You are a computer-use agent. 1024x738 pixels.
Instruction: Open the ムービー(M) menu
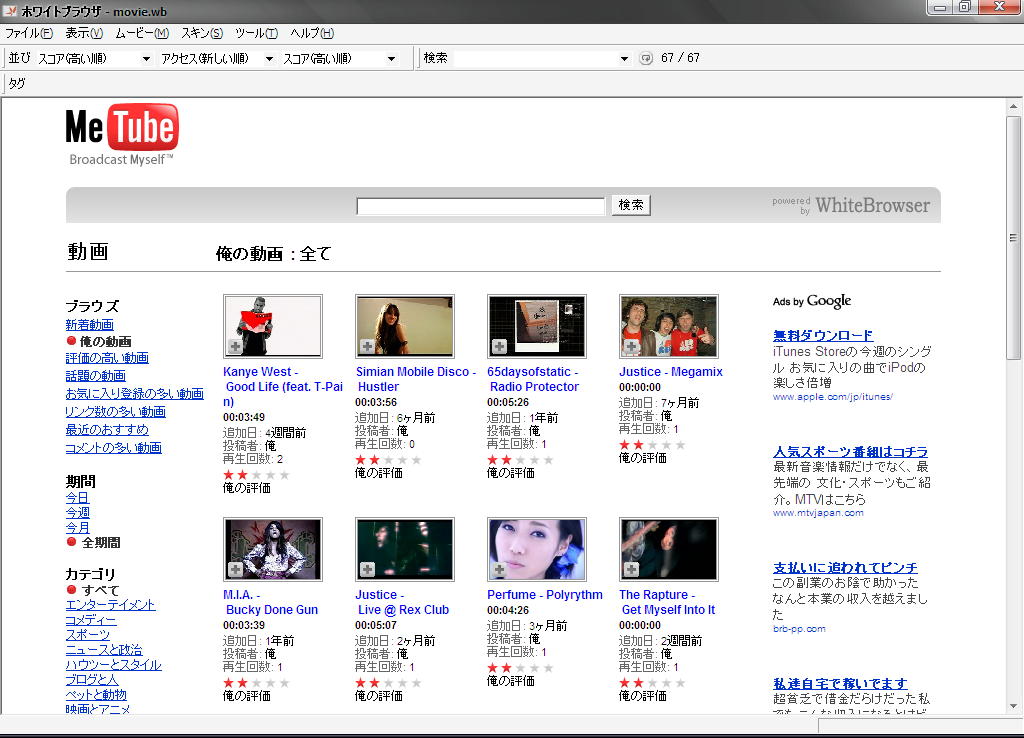click(x=142, y=33)
